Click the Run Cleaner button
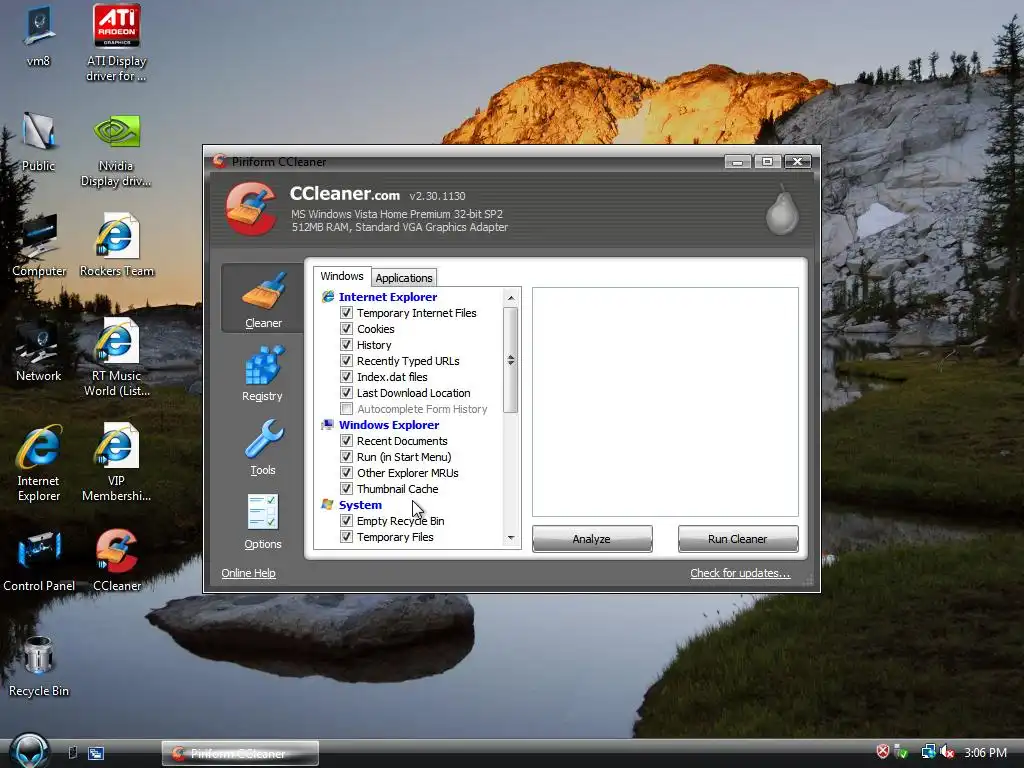 pyautogui.click(x=737, y=539)
